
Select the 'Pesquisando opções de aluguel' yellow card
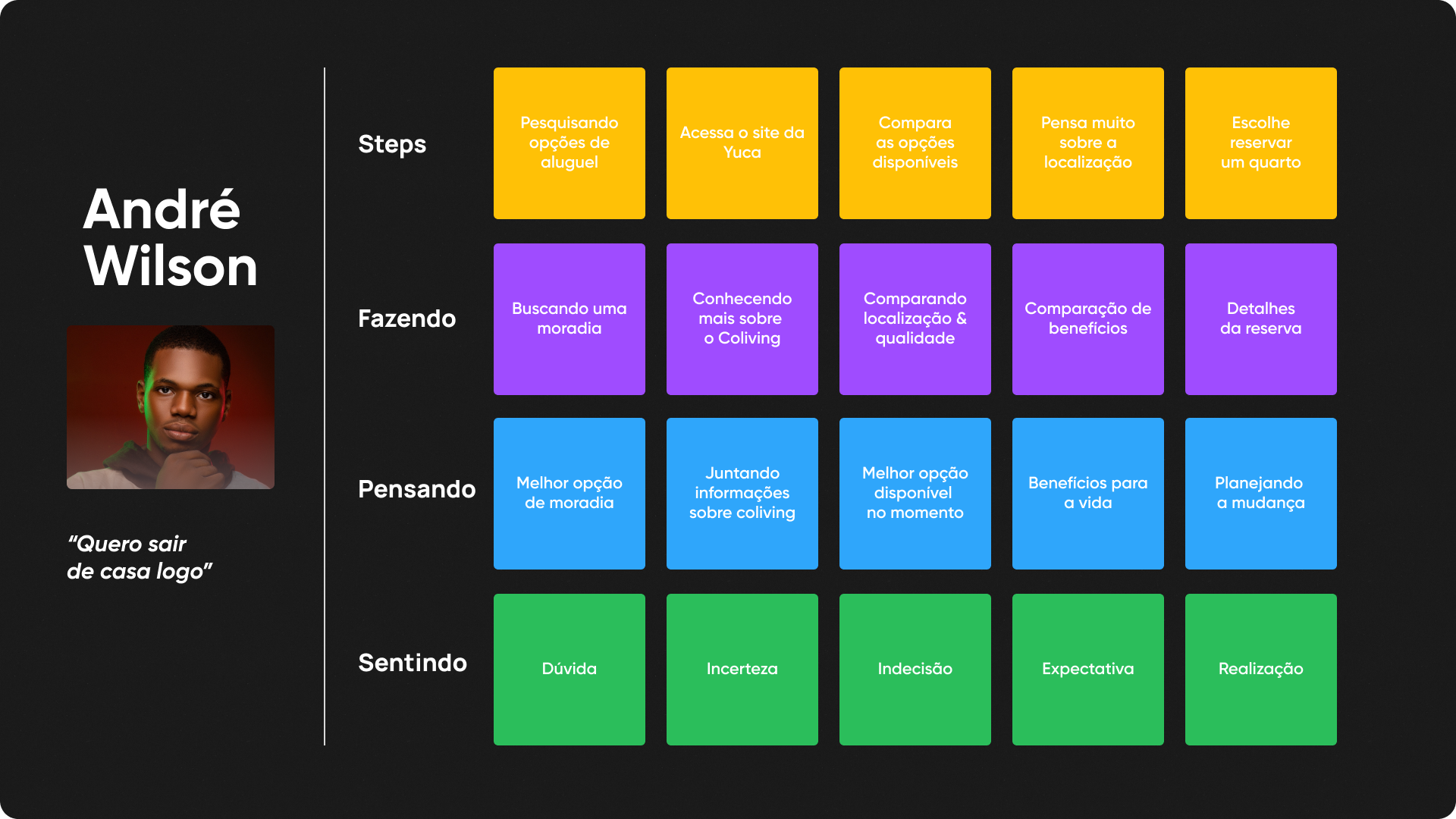click(570, 143)
